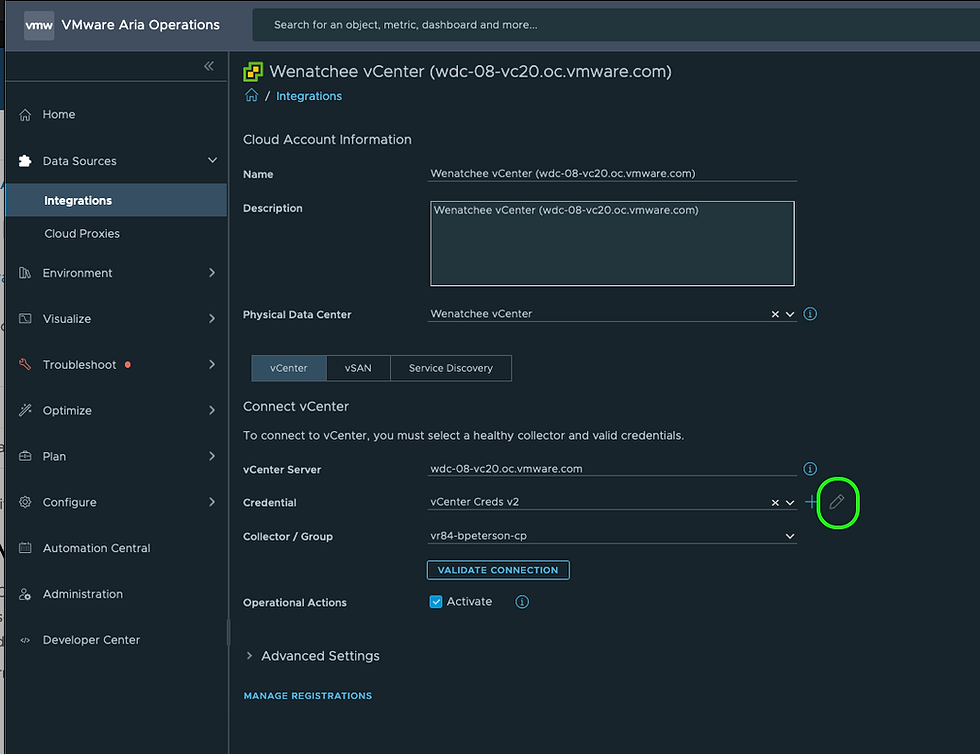Expand the Optimize submenu chevron
Image resolution: width=980 pixels, height=754 pixels.
click(x=212, y=410)
